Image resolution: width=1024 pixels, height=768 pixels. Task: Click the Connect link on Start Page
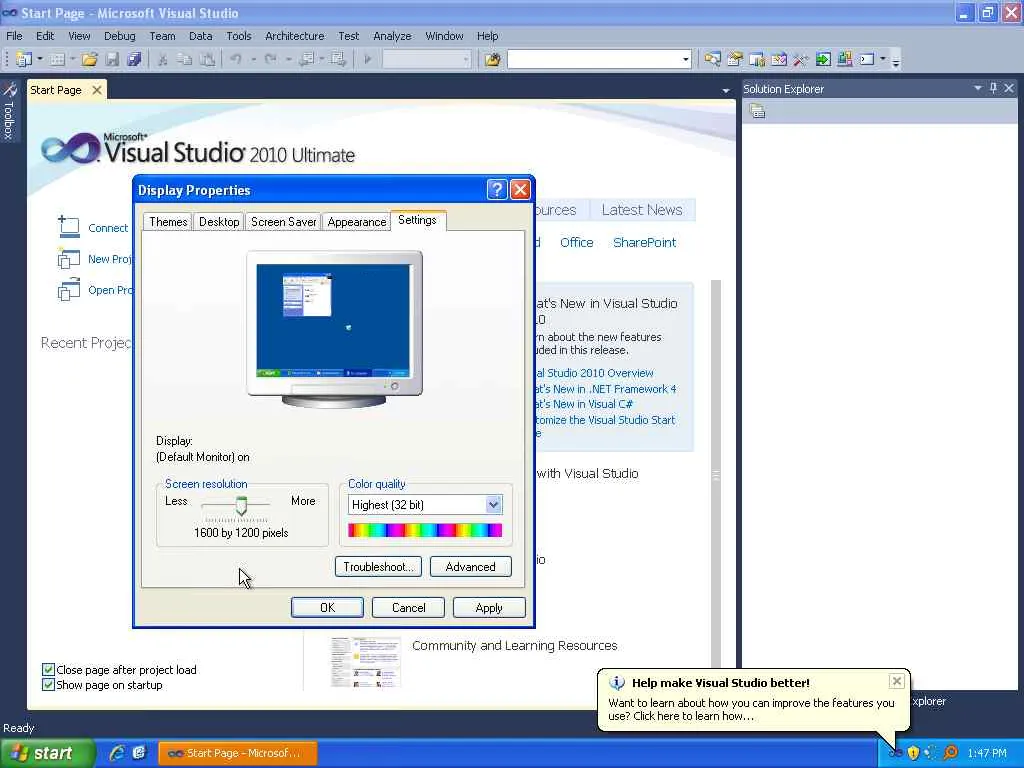click(x=108, y=228)
